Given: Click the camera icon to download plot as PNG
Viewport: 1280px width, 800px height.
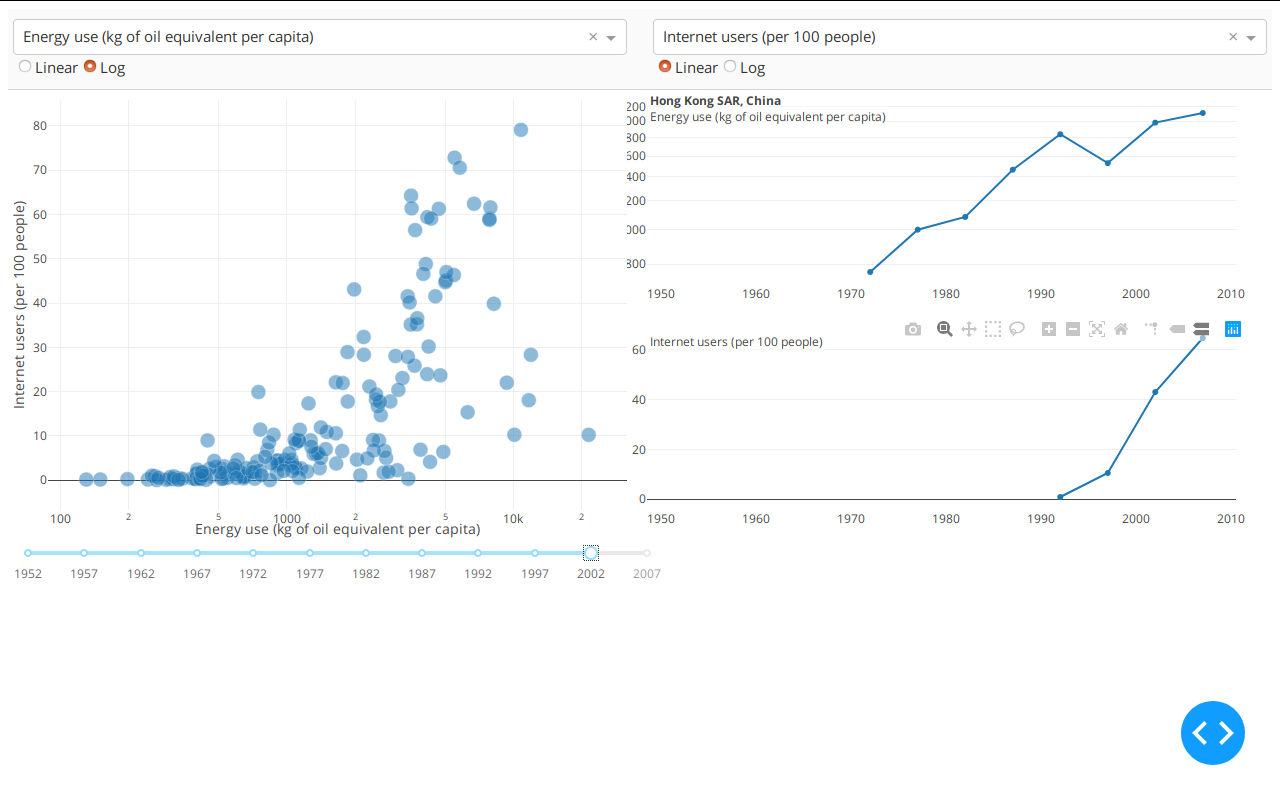Looking at the screenshot, I should coord(912,329).
